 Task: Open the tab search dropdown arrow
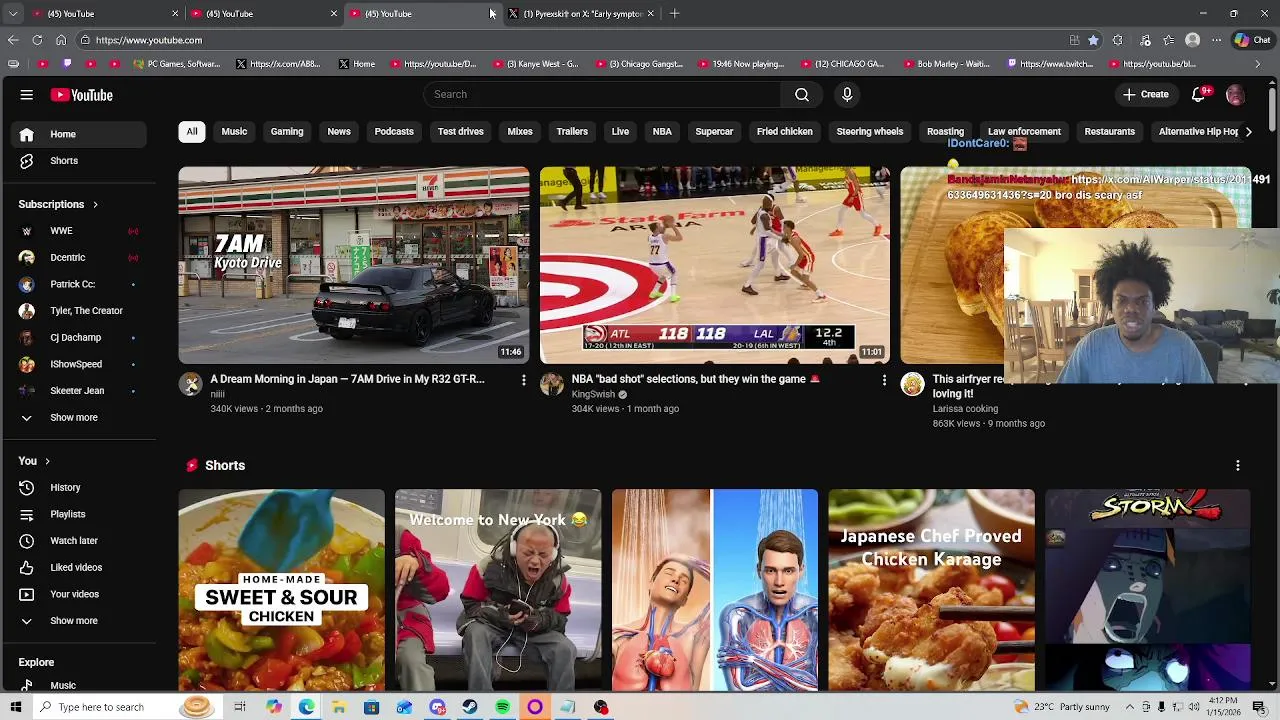click(x=12, y=14)
